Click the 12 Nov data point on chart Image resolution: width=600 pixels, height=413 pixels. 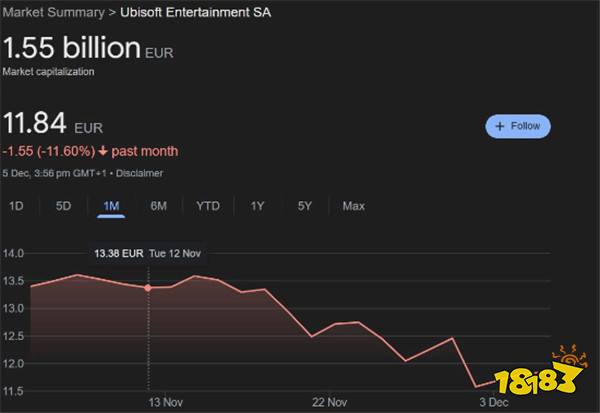[x=148, y=288]
